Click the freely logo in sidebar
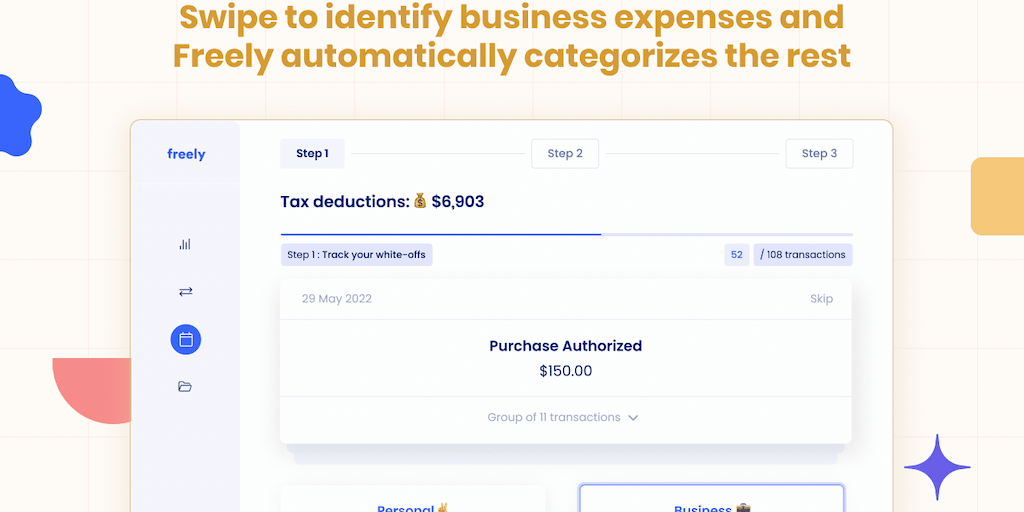The image size is (1024, 512). 186,154
